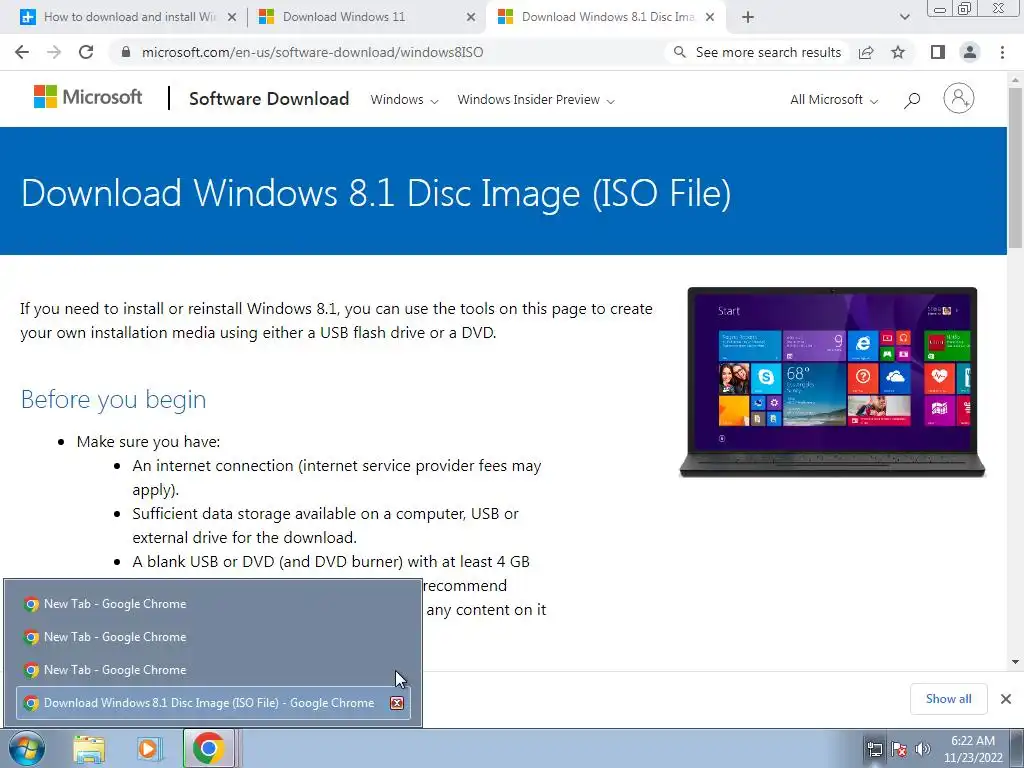Screen dimensions: 1024x768
Task: Open the Action Center flag icon
Action: coord(899,748)
